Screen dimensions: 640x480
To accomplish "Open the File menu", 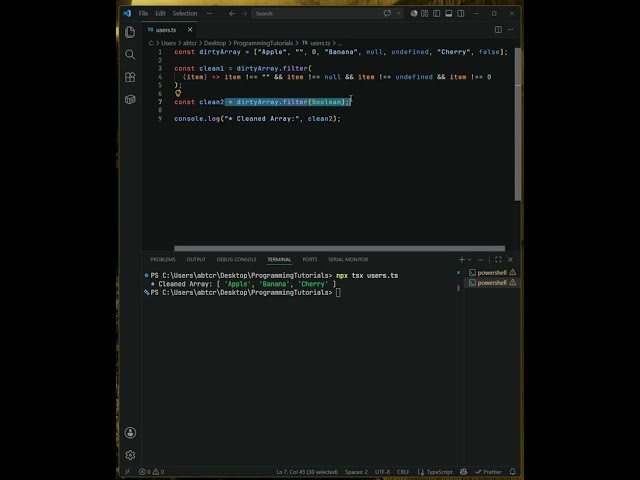I will tap(143, 13).
